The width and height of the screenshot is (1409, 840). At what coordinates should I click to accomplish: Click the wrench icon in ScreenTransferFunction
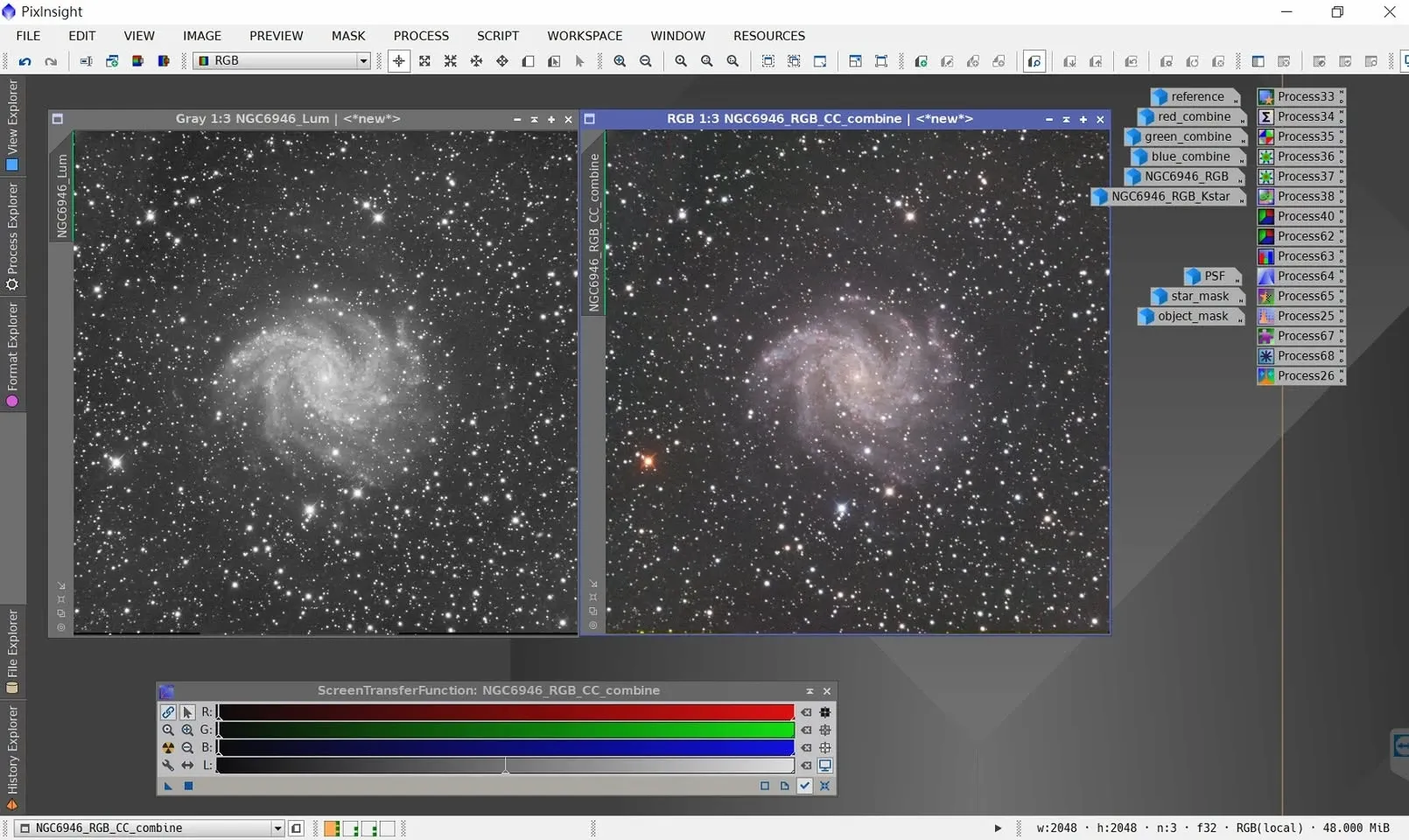click(168, 765)
